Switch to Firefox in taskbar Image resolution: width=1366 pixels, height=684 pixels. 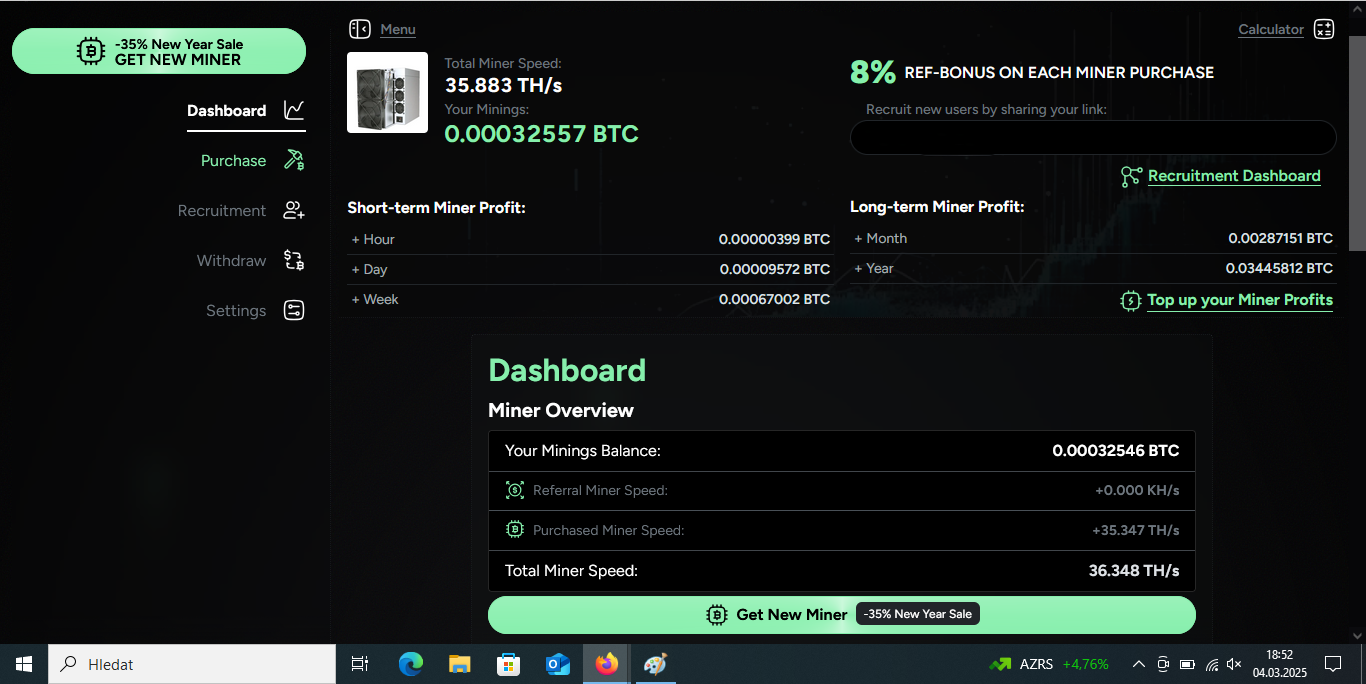tap(606, 664)
